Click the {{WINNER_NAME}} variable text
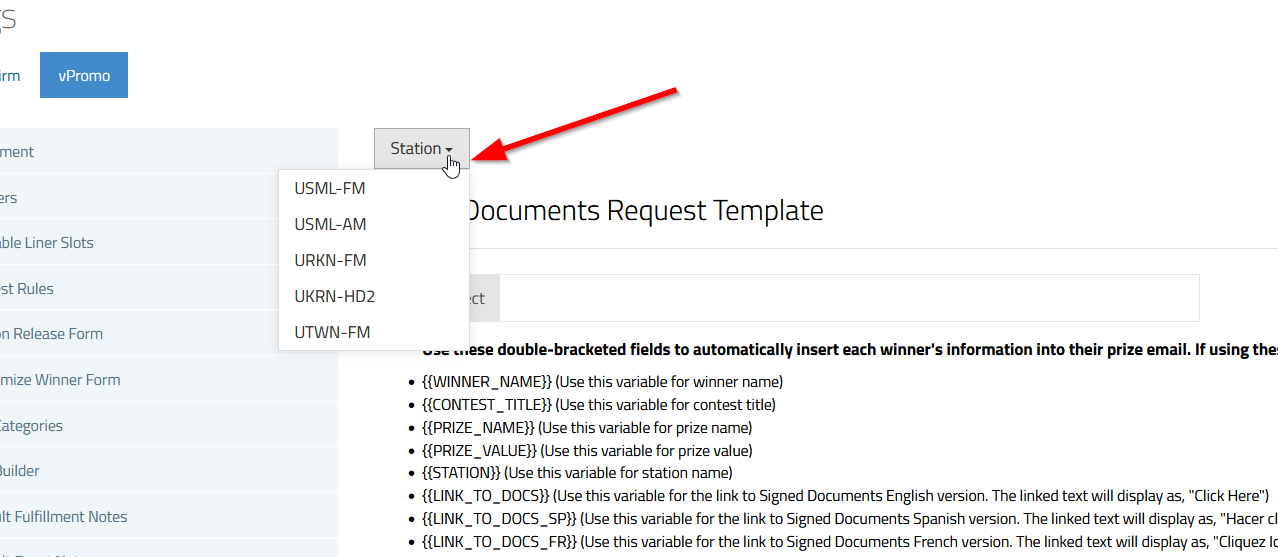 487,382
